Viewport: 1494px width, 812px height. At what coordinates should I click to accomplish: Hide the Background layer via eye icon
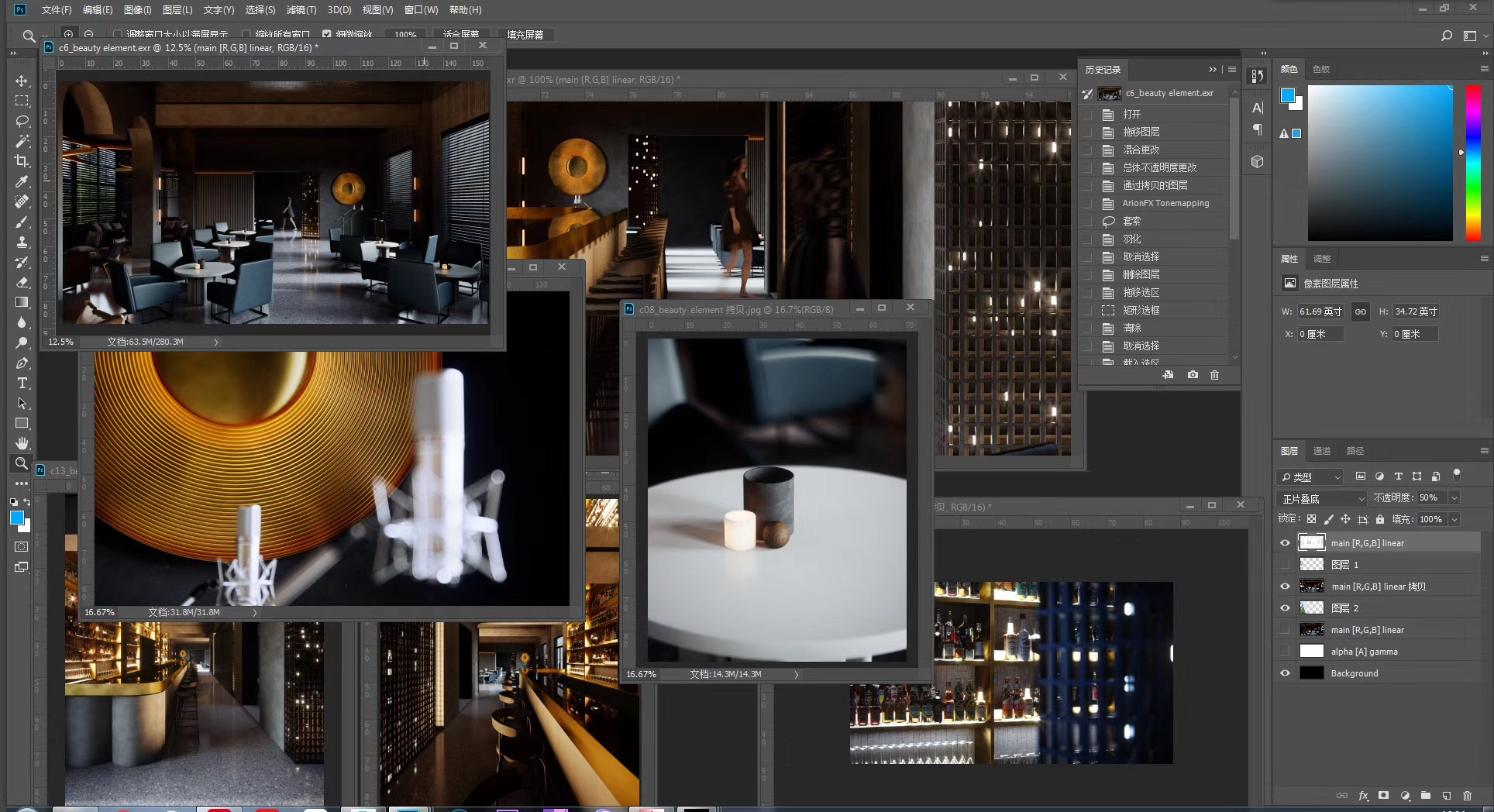pos(1285,673)
